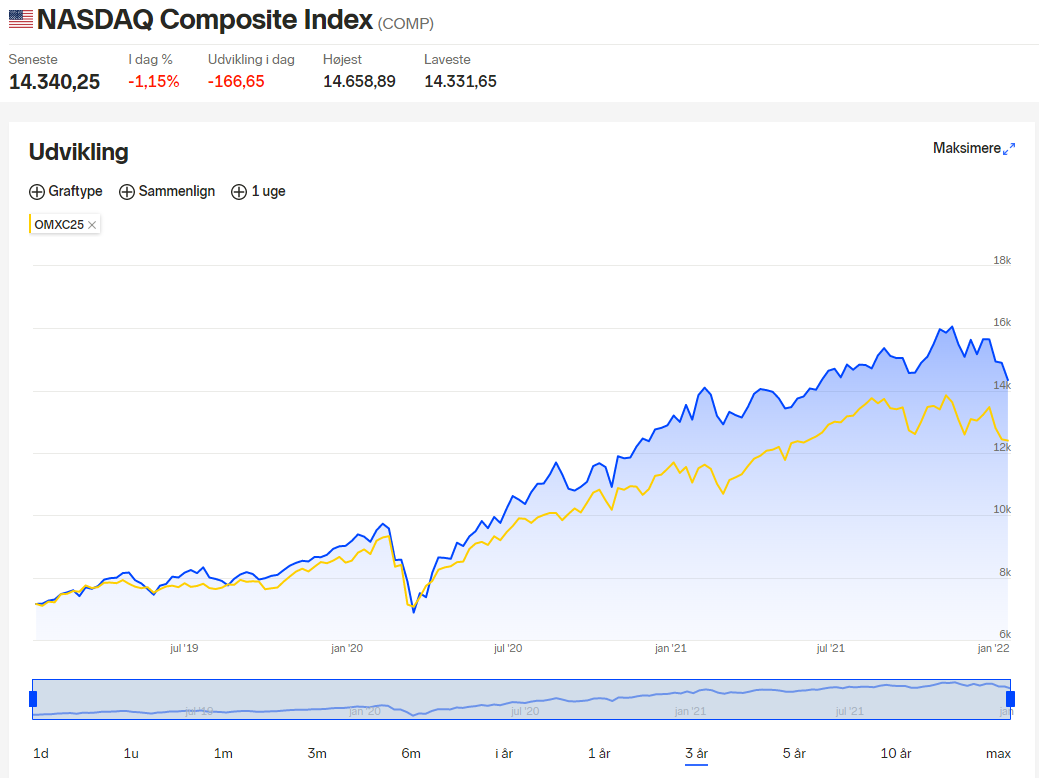Click the right handle of range navigator
This screenshot has width=1039, height=778.
tap(1011, 698)
